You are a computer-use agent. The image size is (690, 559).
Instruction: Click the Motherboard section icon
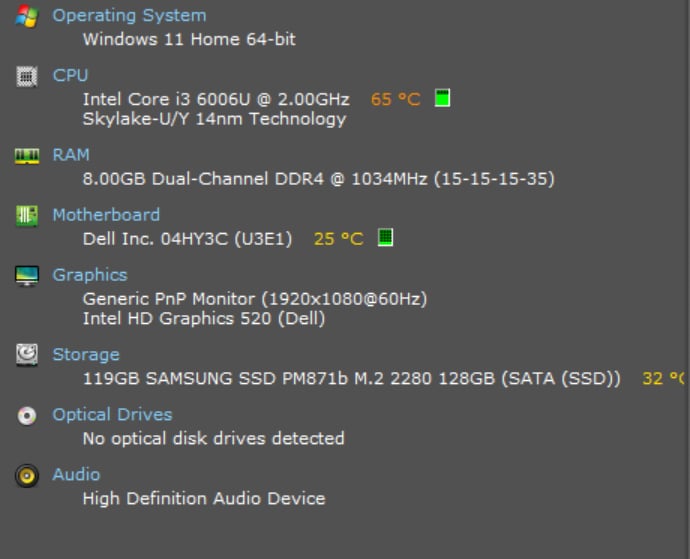click(x=27, y=215)
